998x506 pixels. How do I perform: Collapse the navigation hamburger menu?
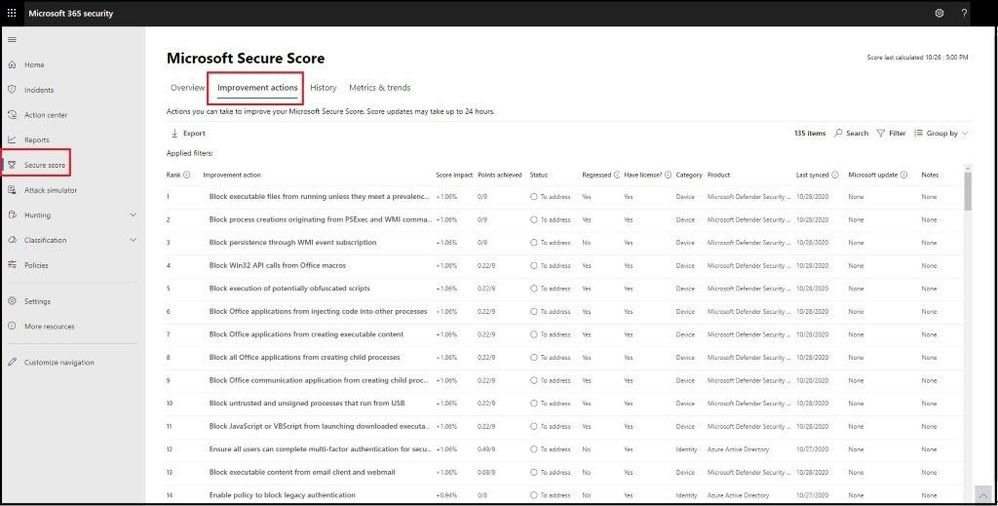tap(11, 39)
